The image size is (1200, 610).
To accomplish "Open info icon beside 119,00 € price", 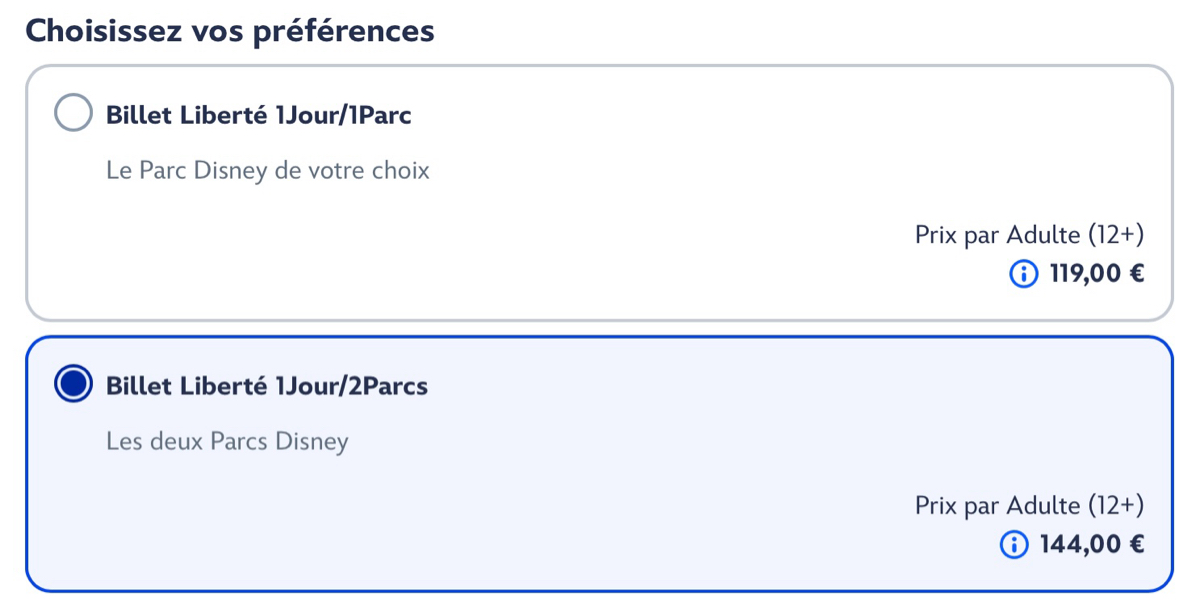I will coord(1024,273).
